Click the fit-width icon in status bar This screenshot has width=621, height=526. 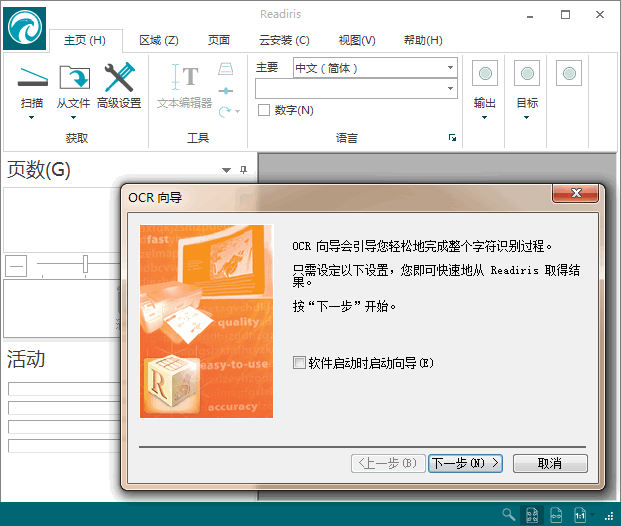pyautogui.click(x=556, y=515)
